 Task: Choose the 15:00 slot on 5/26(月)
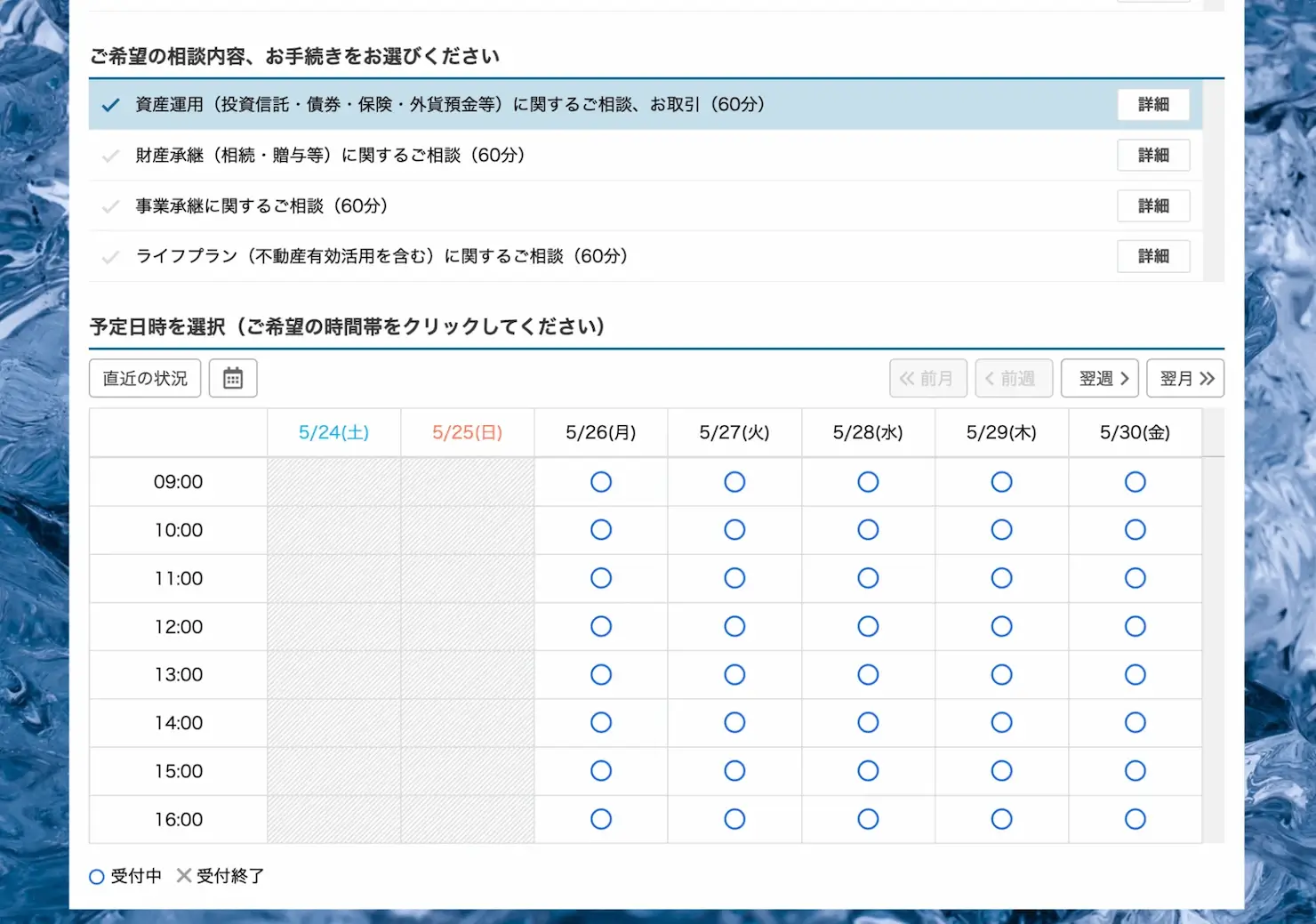(601, 770)
